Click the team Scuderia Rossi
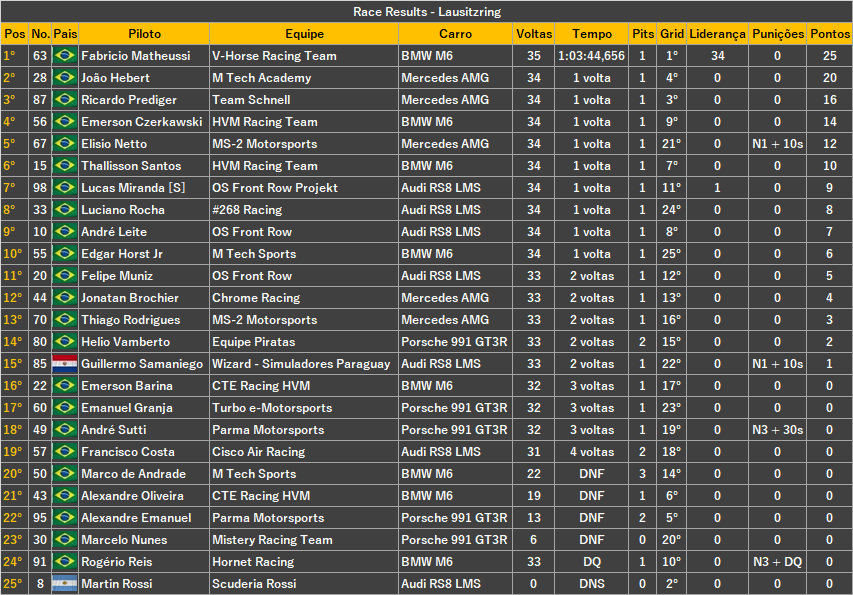This screenshot has height=595, width=853. click(254, 584)
